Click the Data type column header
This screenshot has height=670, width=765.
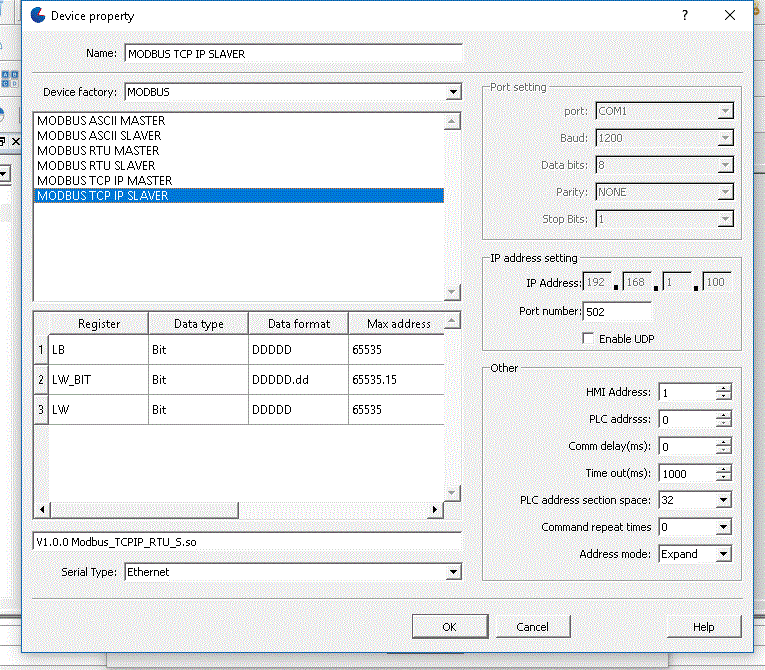coord(199,324)
